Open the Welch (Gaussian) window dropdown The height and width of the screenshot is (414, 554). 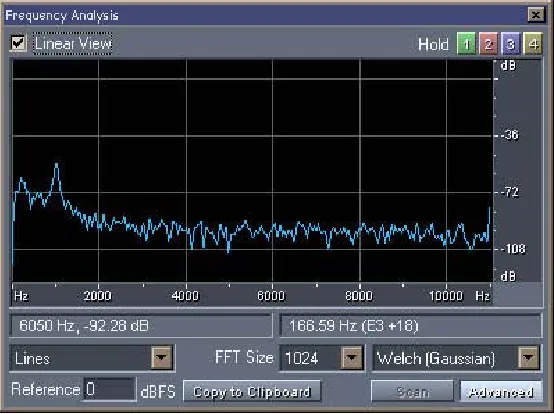point(529,357)
